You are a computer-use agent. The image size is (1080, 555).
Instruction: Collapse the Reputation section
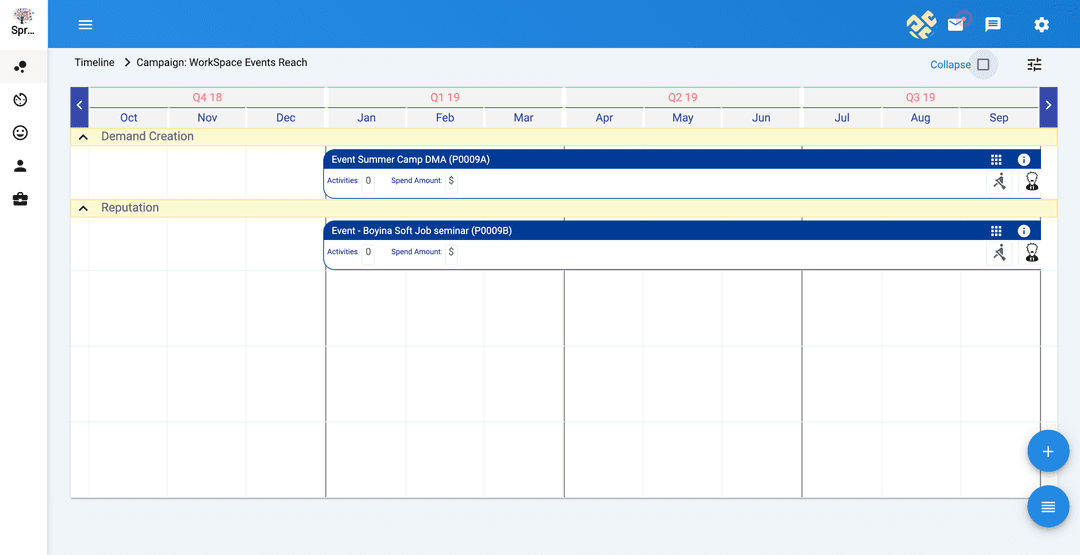pyautogui.click(x=83, y=208)
